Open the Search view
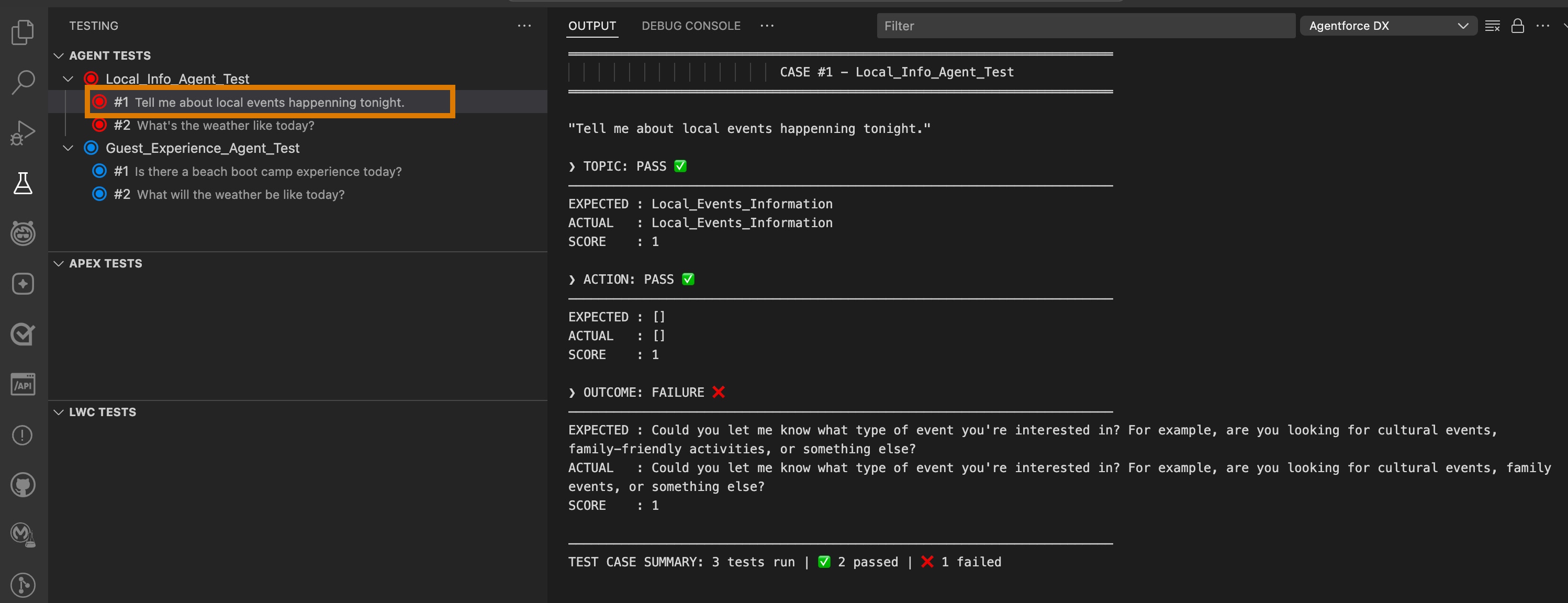 [23, 82]
